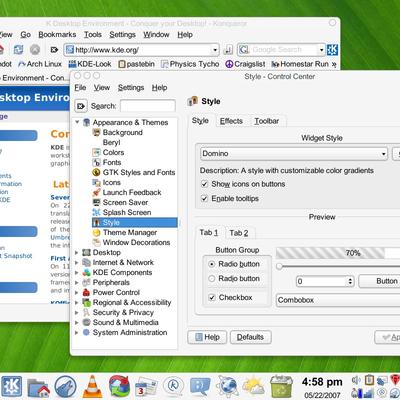The width and height of the screenshot is (400, 400).
Task: Collapse the Appearance & Themes tree
Action: (77, 122)
